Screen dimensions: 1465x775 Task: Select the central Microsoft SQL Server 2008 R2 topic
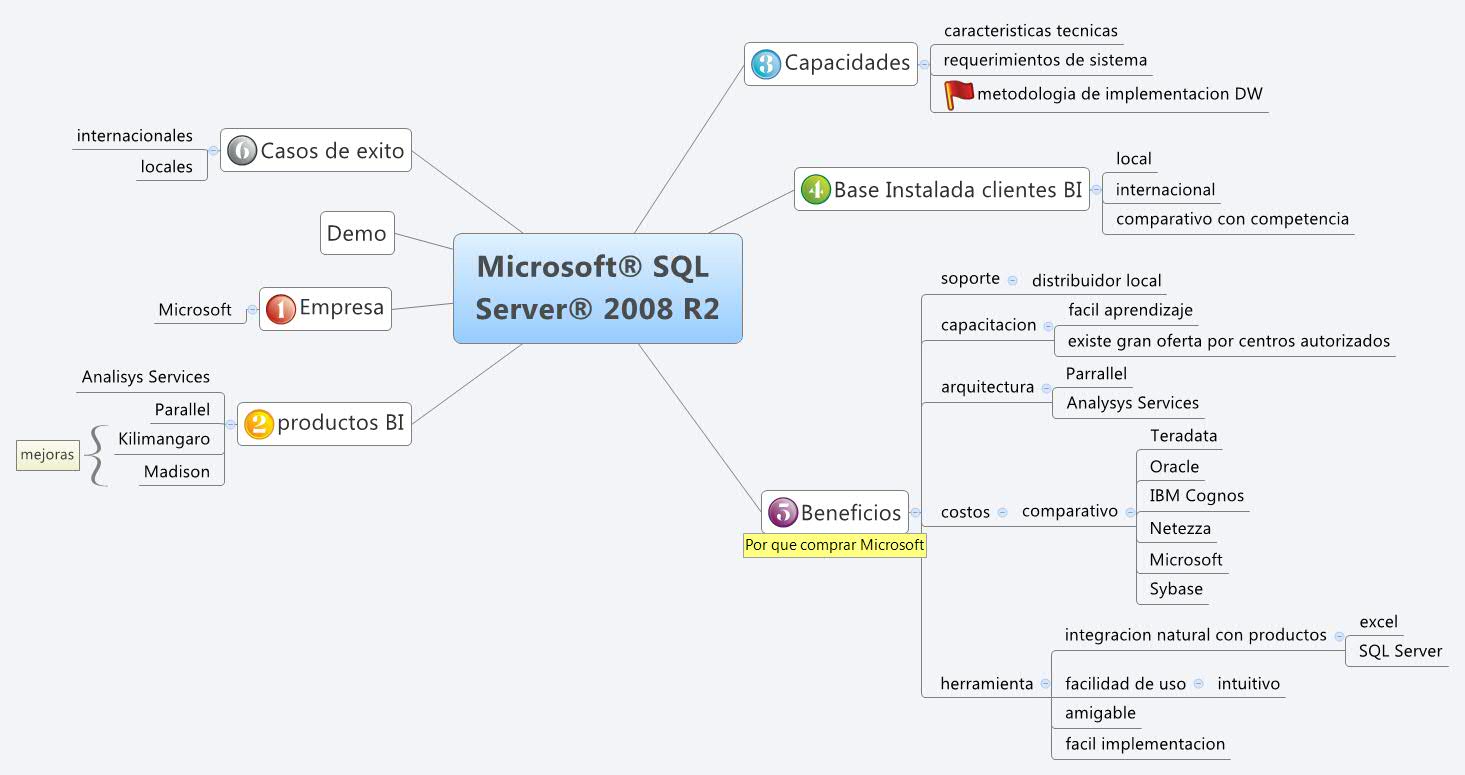point(597,288)
